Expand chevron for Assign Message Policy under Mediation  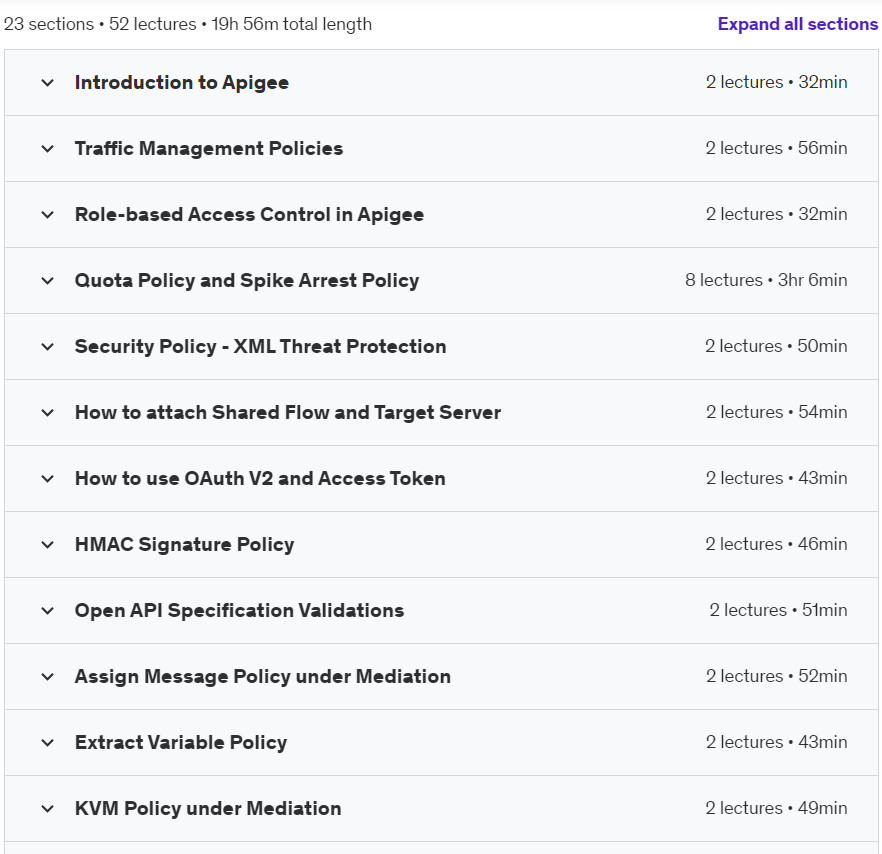pyautogui.click(x=48, y=676)
